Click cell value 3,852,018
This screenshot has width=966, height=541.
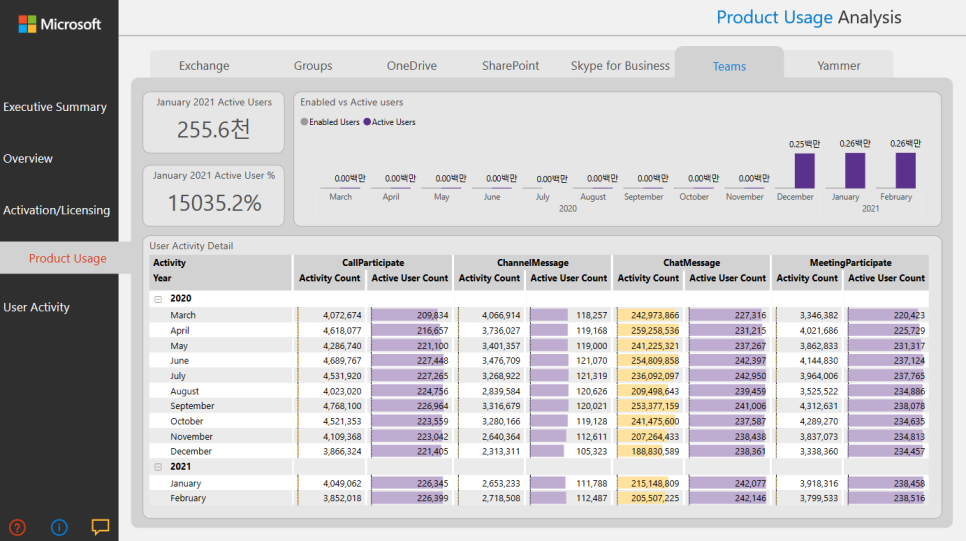point(342,498)
